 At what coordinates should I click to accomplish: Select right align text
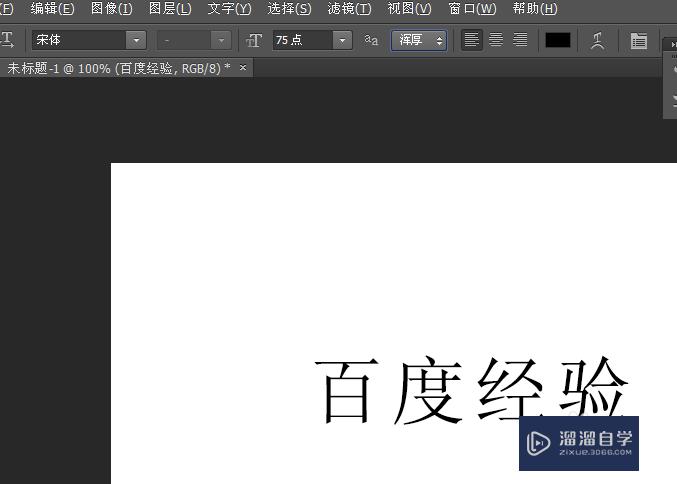coord(520,40)
